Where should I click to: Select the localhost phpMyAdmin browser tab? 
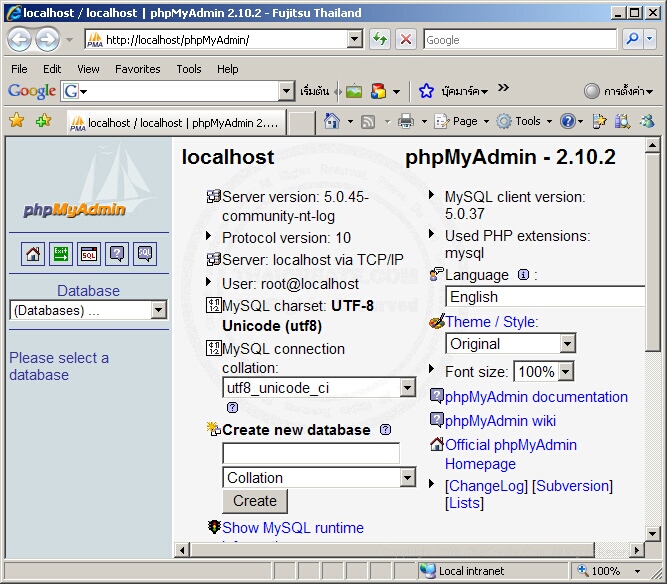click(176, 122)
